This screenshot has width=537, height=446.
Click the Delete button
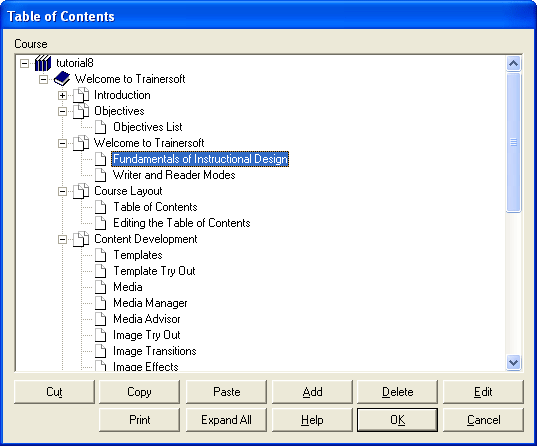[x=397, y=392]
